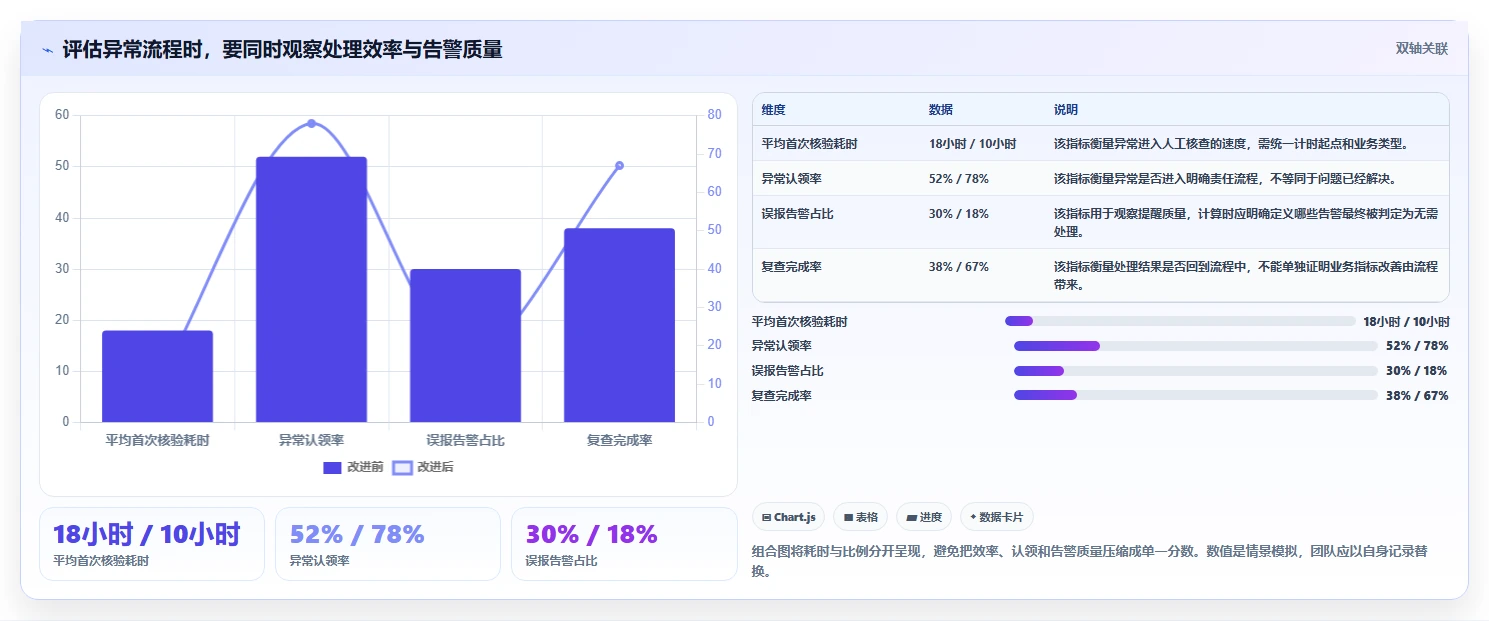The width and height of the screenshot is (1489, 621).
Task: Click table value 52% / 78%
Action: coord(959,178)
